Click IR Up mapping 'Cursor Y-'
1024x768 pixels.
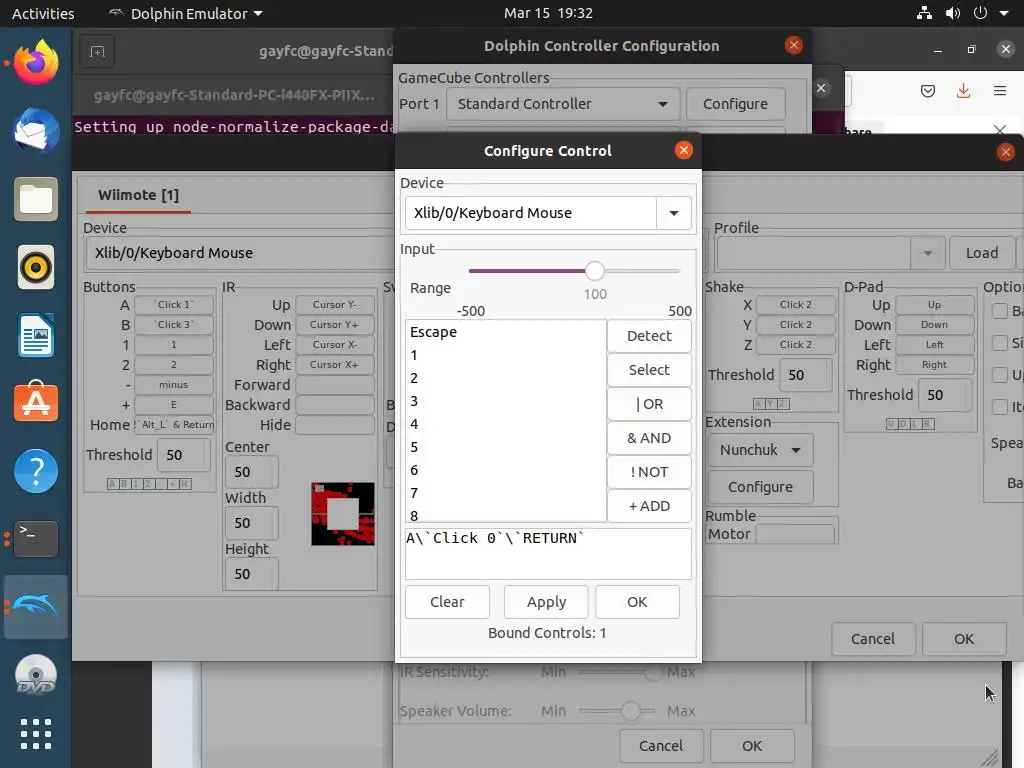coord(335,305)
